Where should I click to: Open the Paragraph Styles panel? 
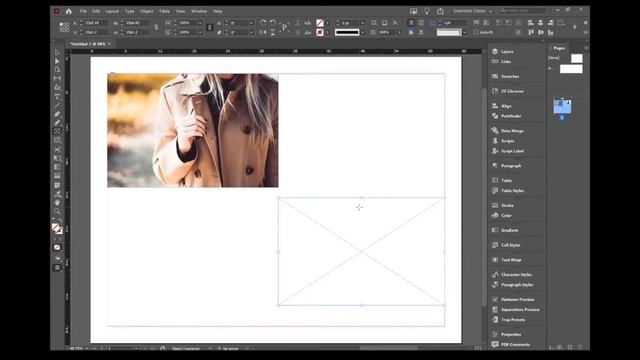coord(517,284)
